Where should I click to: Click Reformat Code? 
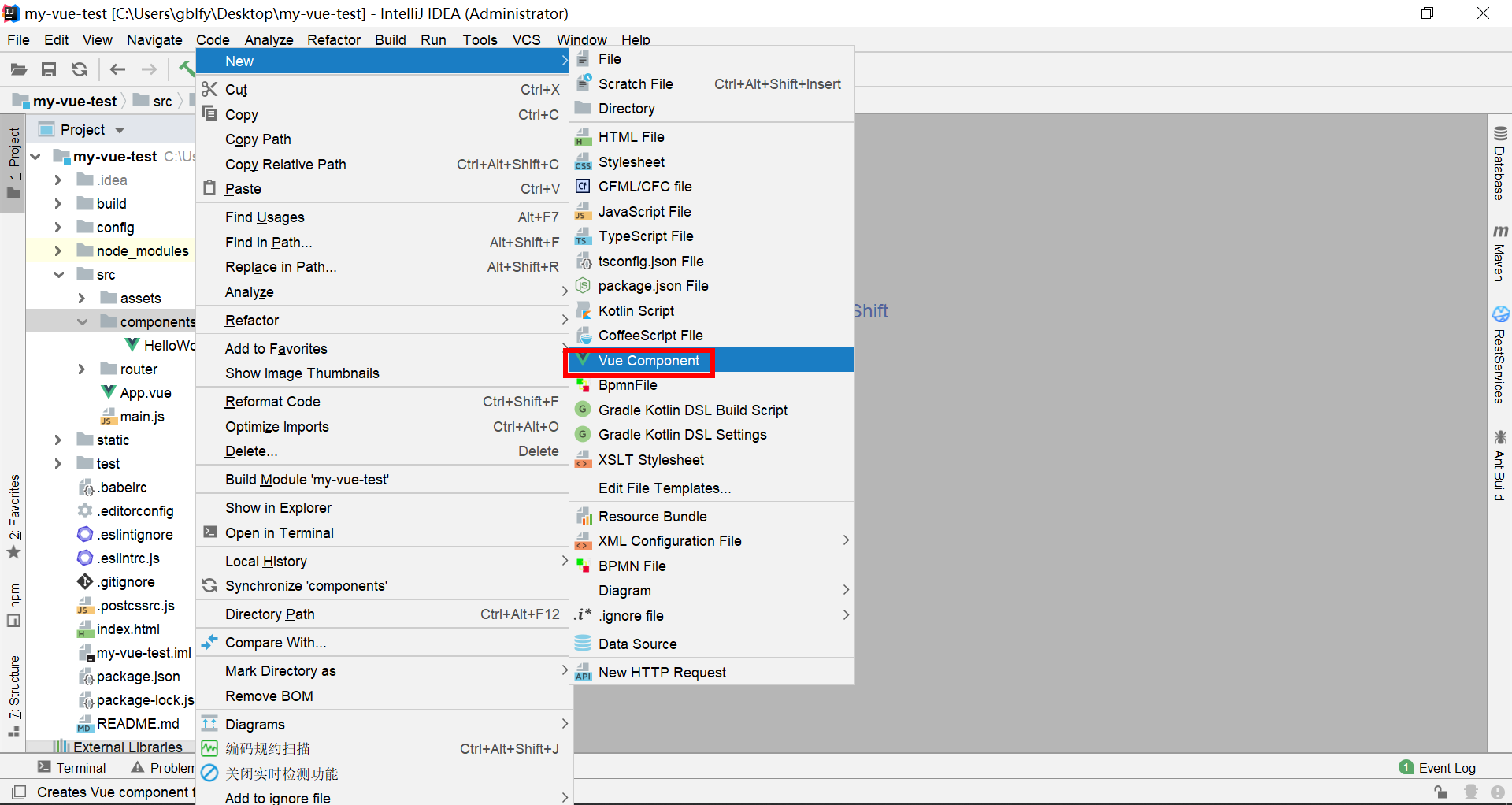point(382,402)
